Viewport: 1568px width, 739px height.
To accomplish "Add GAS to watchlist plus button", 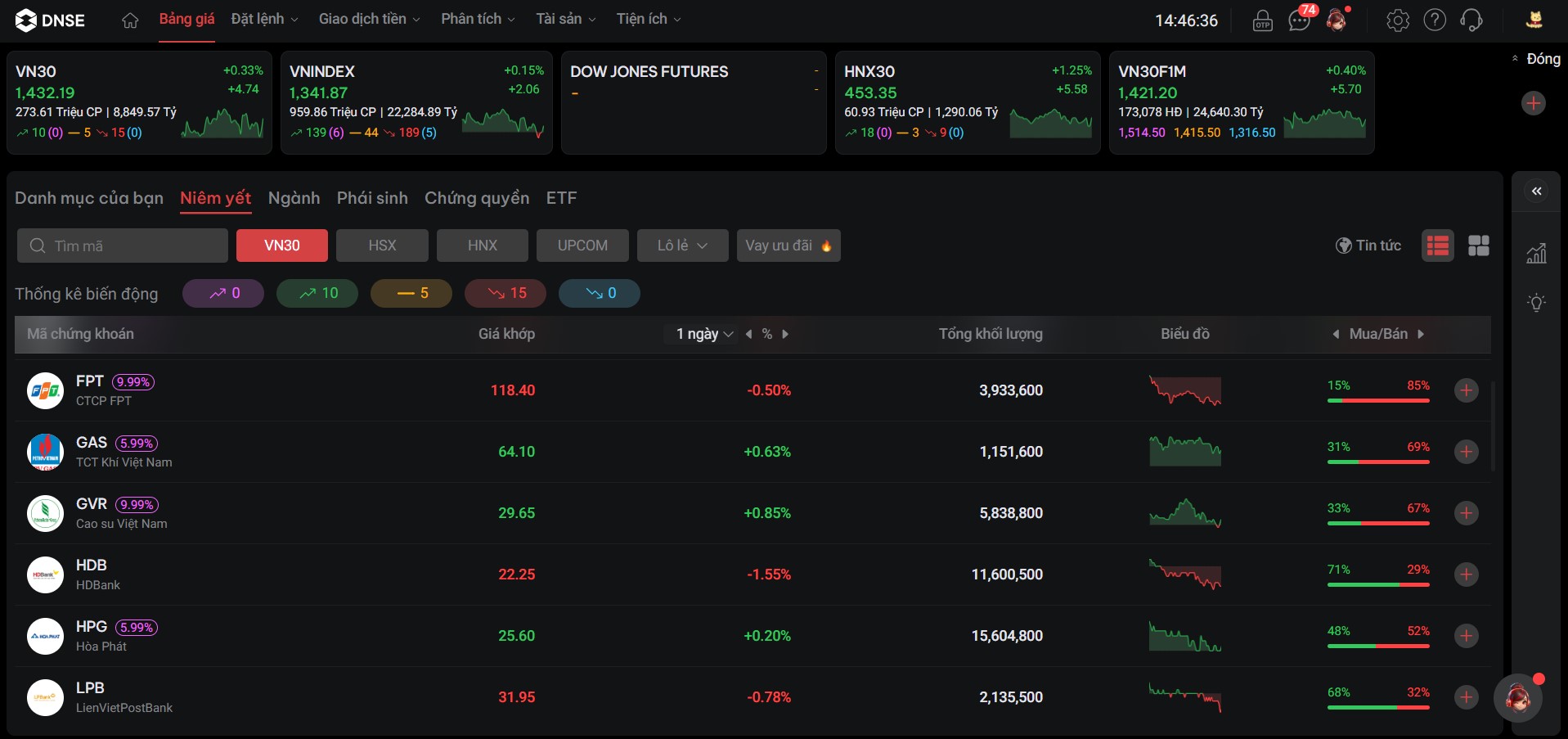I will 1467,452.
